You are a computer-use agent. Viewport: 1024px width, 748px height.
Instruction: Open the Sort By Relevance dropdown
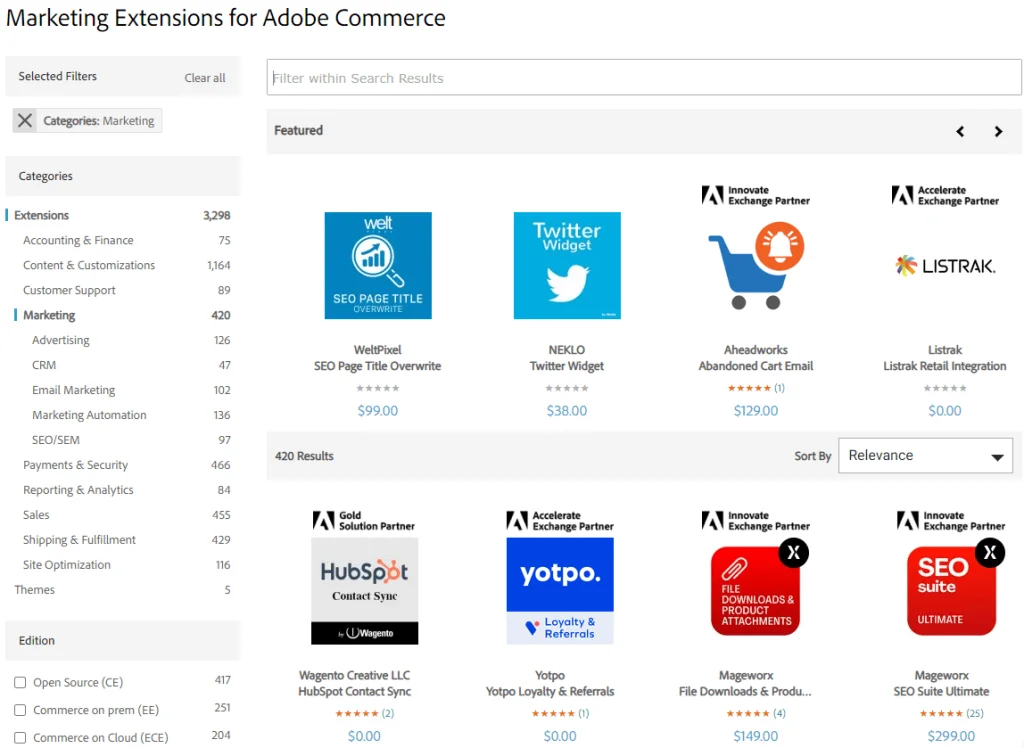925,456
